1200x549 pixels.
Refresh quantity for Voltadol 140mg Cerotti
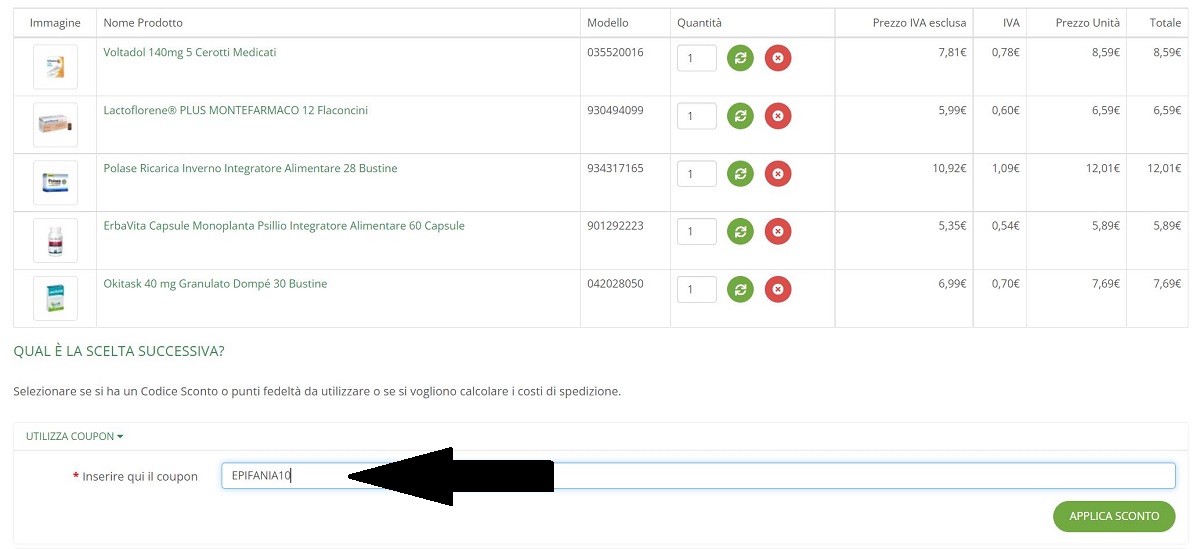point(740,58)
